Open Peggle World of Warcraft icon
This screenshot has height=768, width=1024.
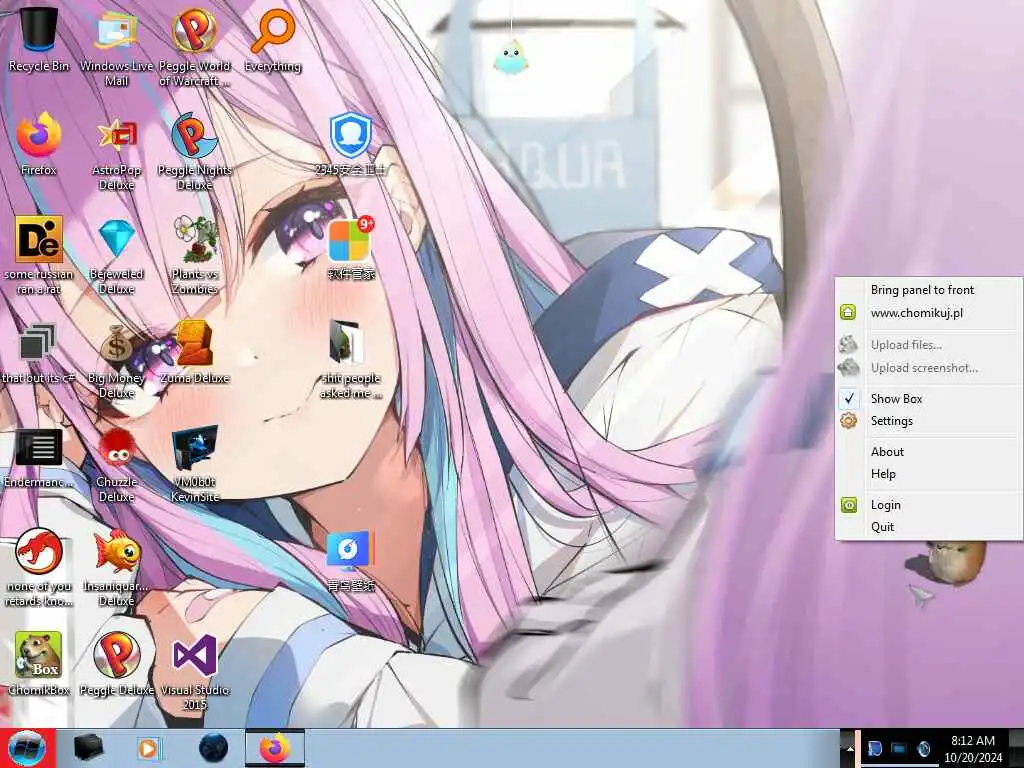coord(195,46)
